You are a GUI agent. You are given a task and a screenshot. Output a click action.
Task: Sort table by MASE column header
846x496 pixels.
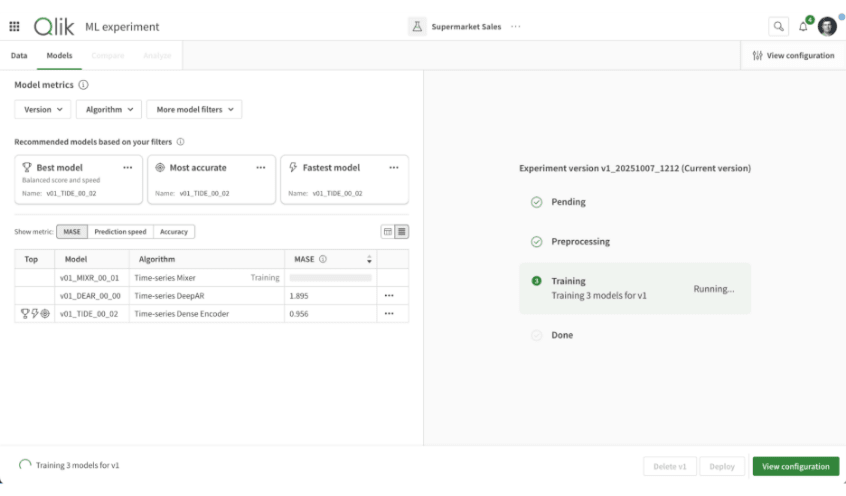[x=369, y=259]
